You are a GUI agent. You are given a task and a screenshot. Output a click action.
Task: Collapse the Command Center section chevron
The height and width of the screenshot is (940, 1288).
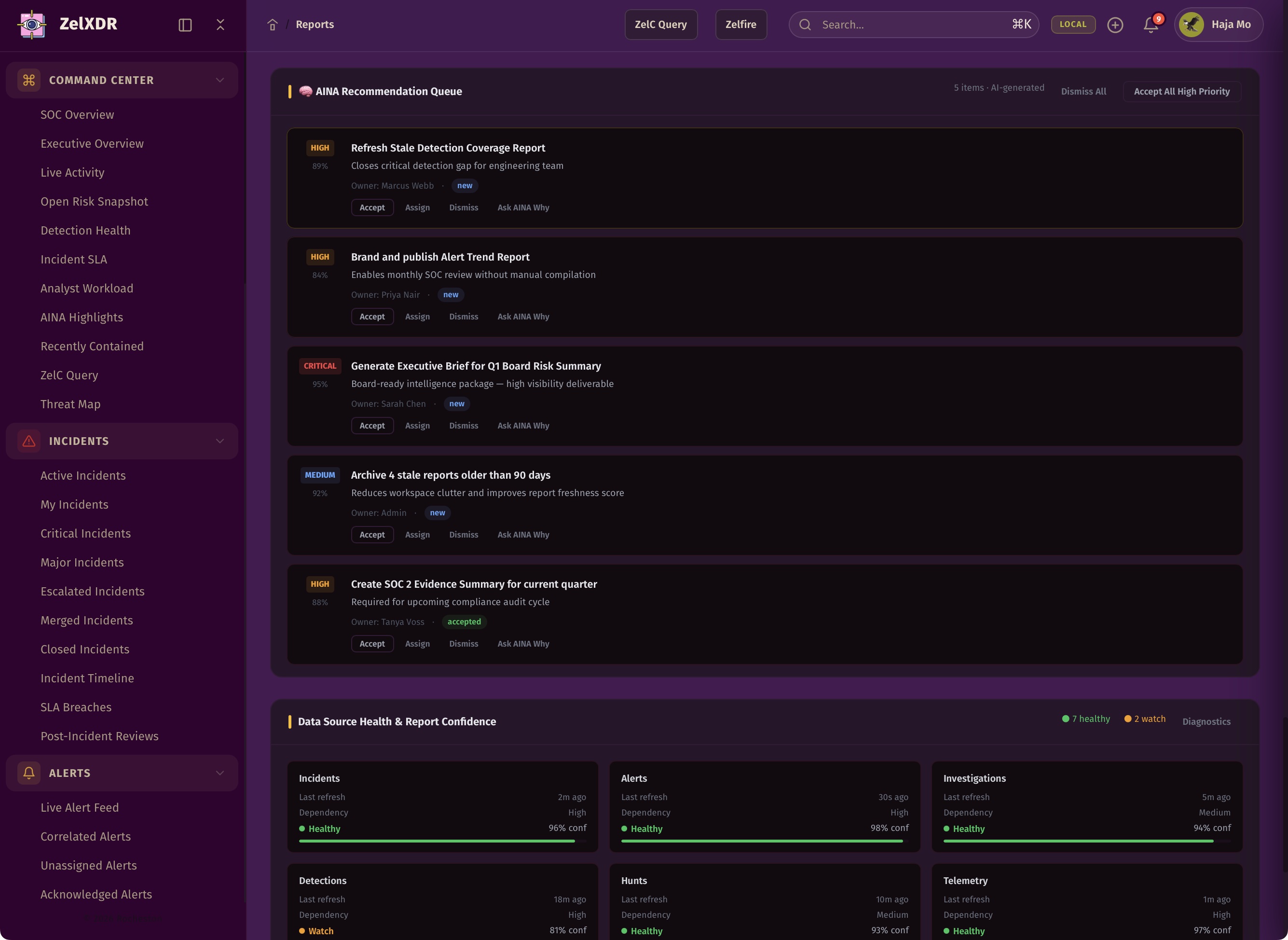219,80
